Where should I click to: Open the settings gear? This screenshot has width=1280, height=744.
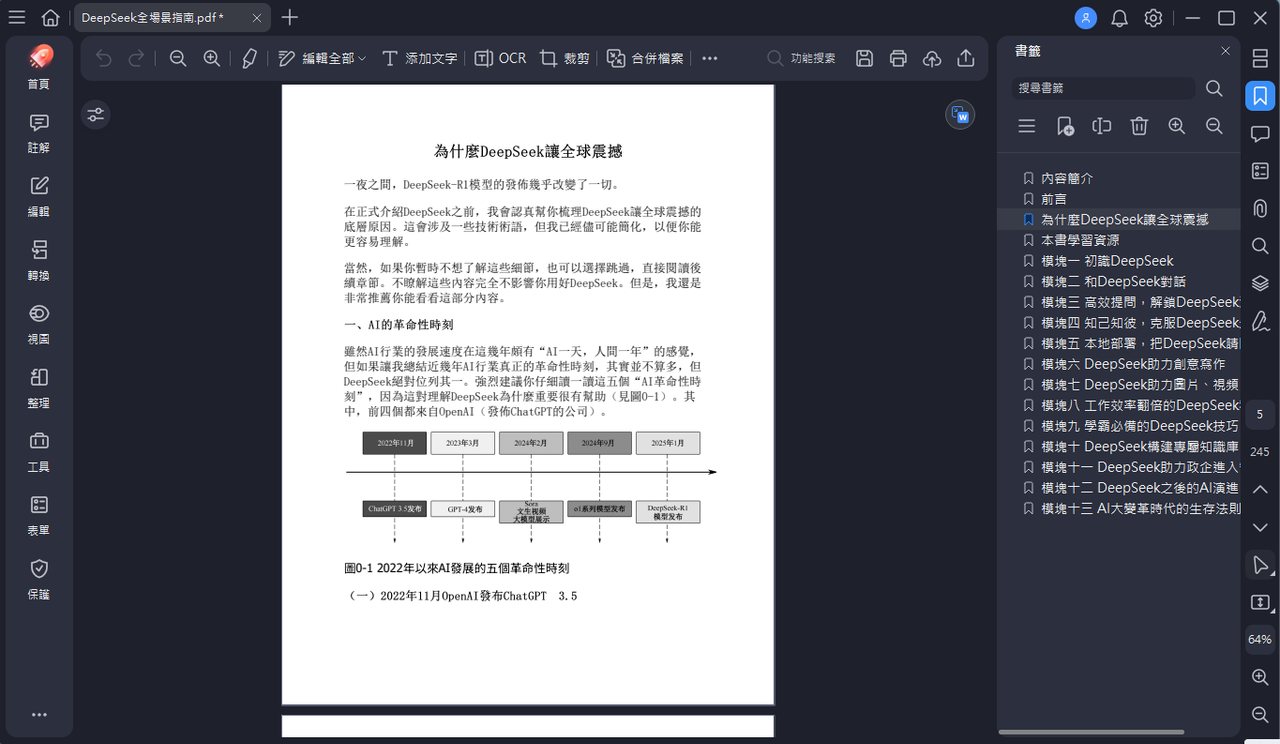(1154, 18)
